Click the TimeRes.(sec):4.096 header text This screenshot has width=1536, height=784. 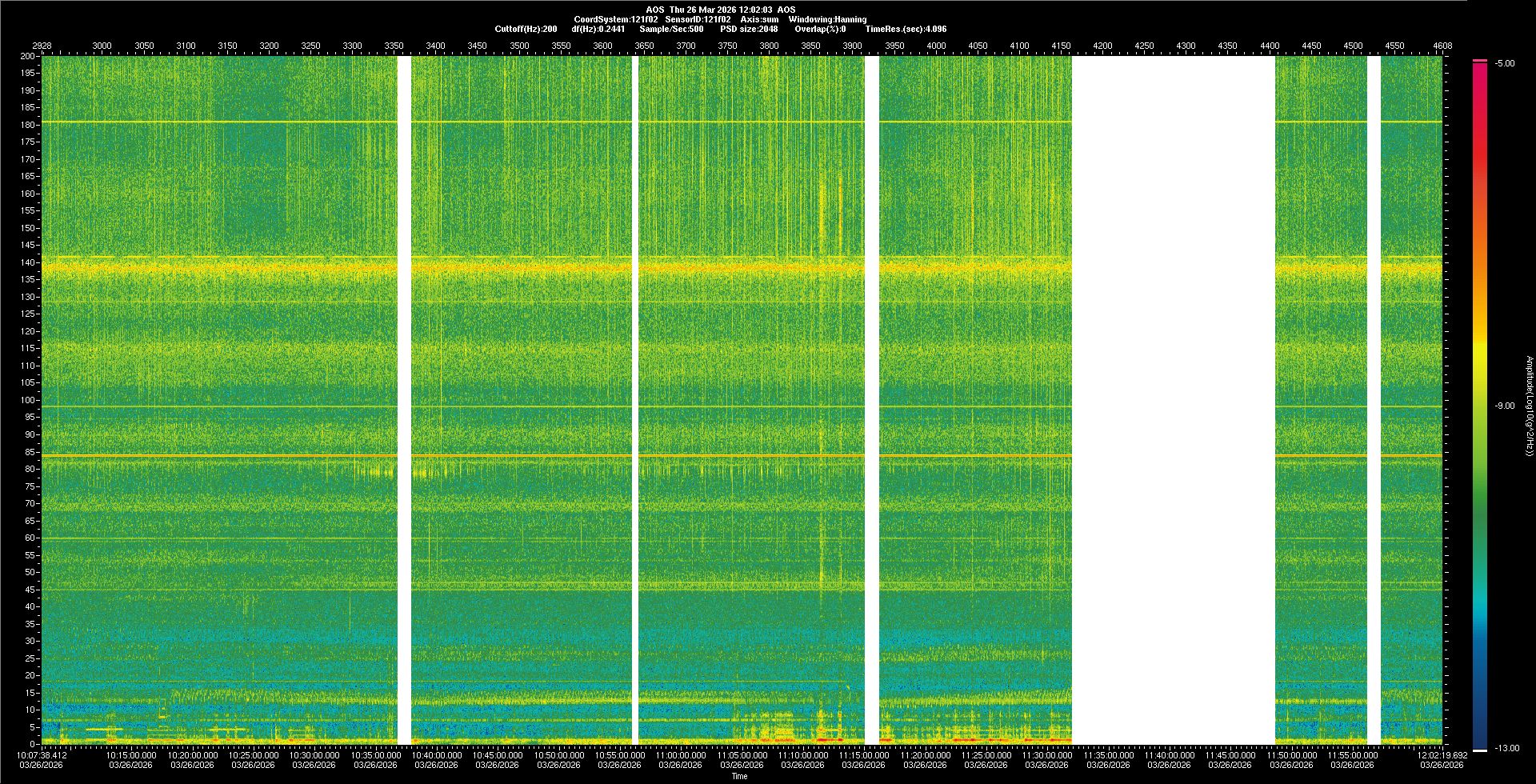(906, 29)
